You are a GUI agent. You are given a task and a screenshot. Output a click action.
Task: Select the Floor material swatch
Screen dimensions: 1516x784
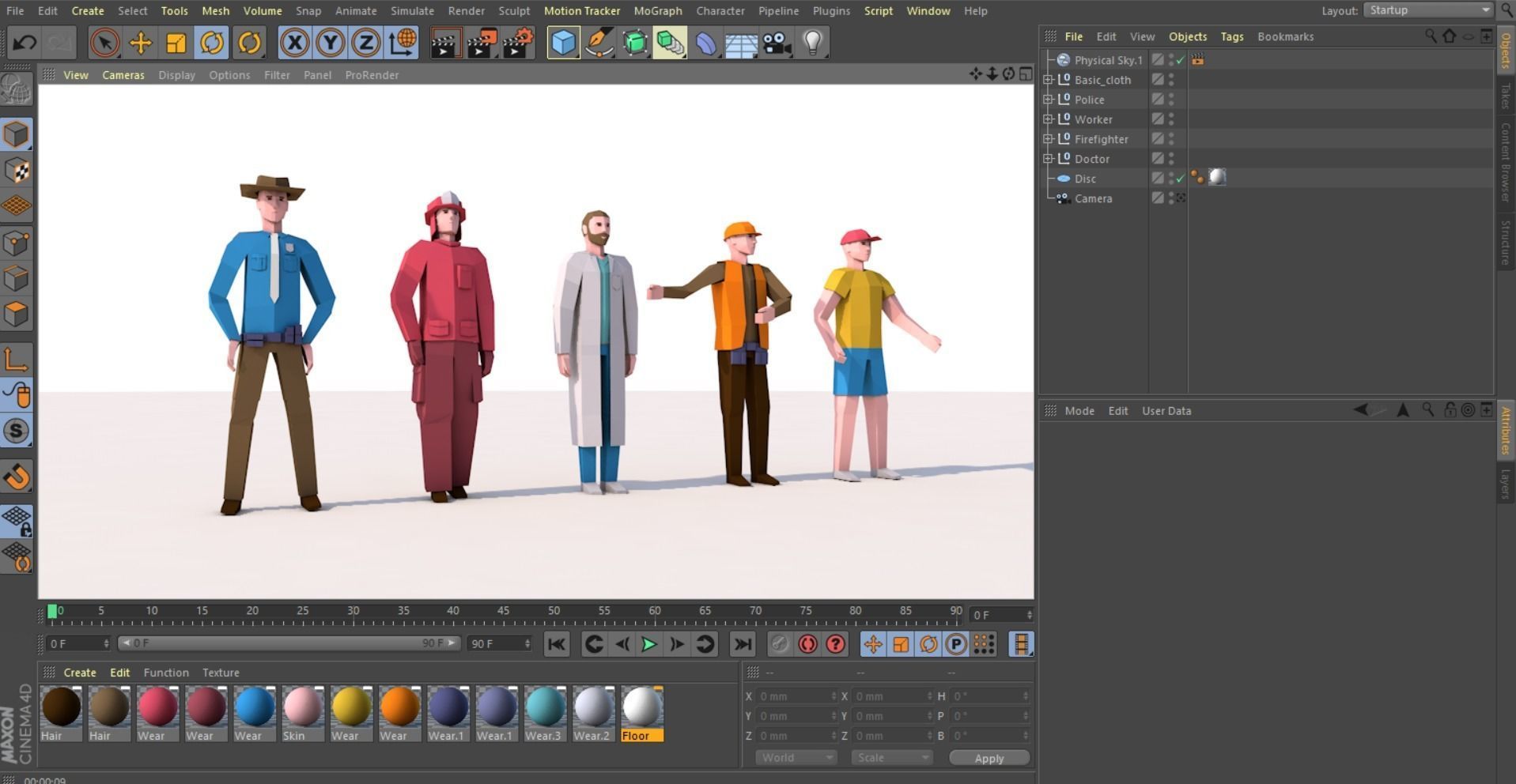(641, 714)
